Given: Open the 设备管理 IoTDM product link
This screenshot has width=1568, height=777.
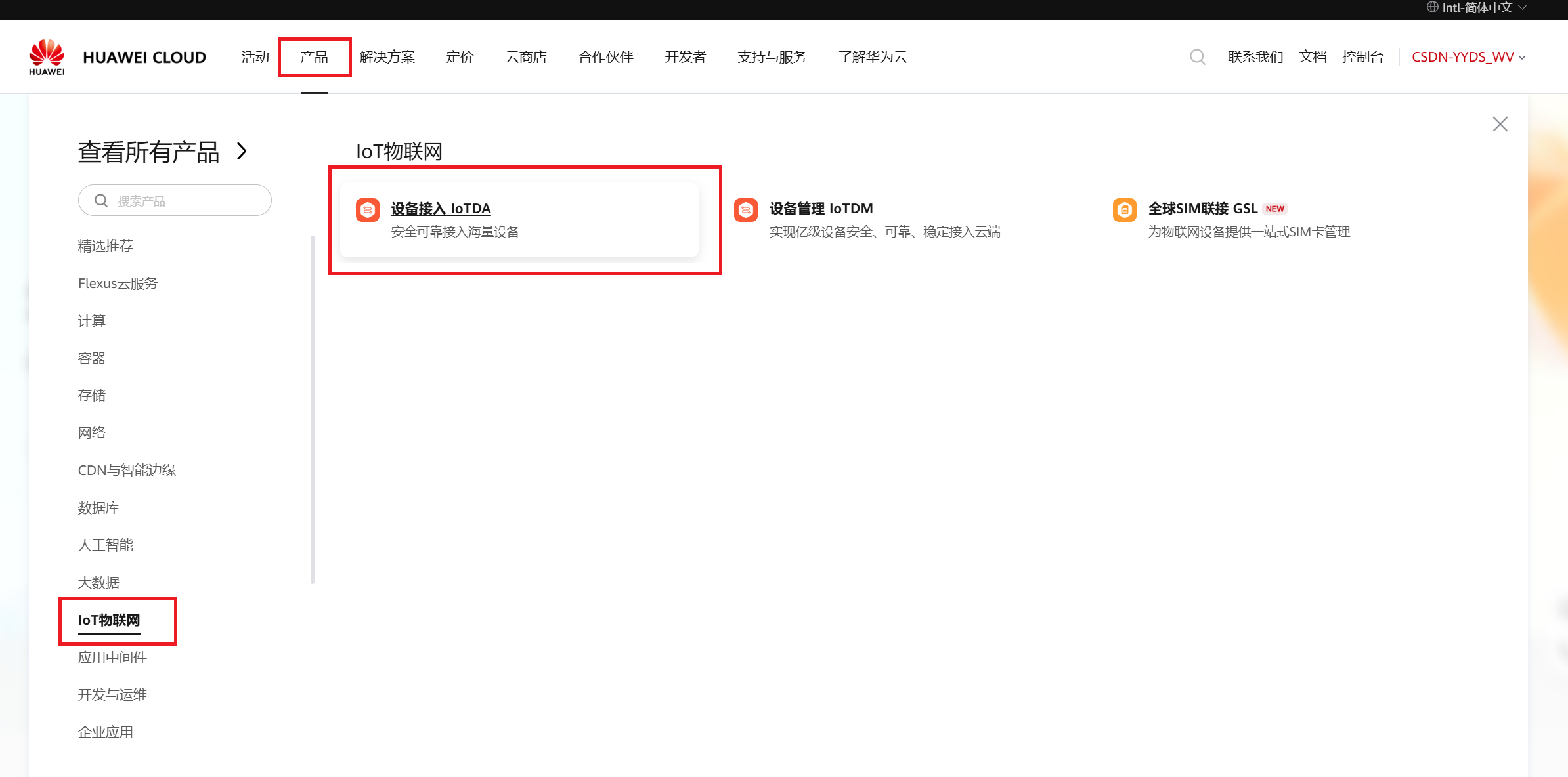Looking at the screenshot, I should click(x=821, y=209).
